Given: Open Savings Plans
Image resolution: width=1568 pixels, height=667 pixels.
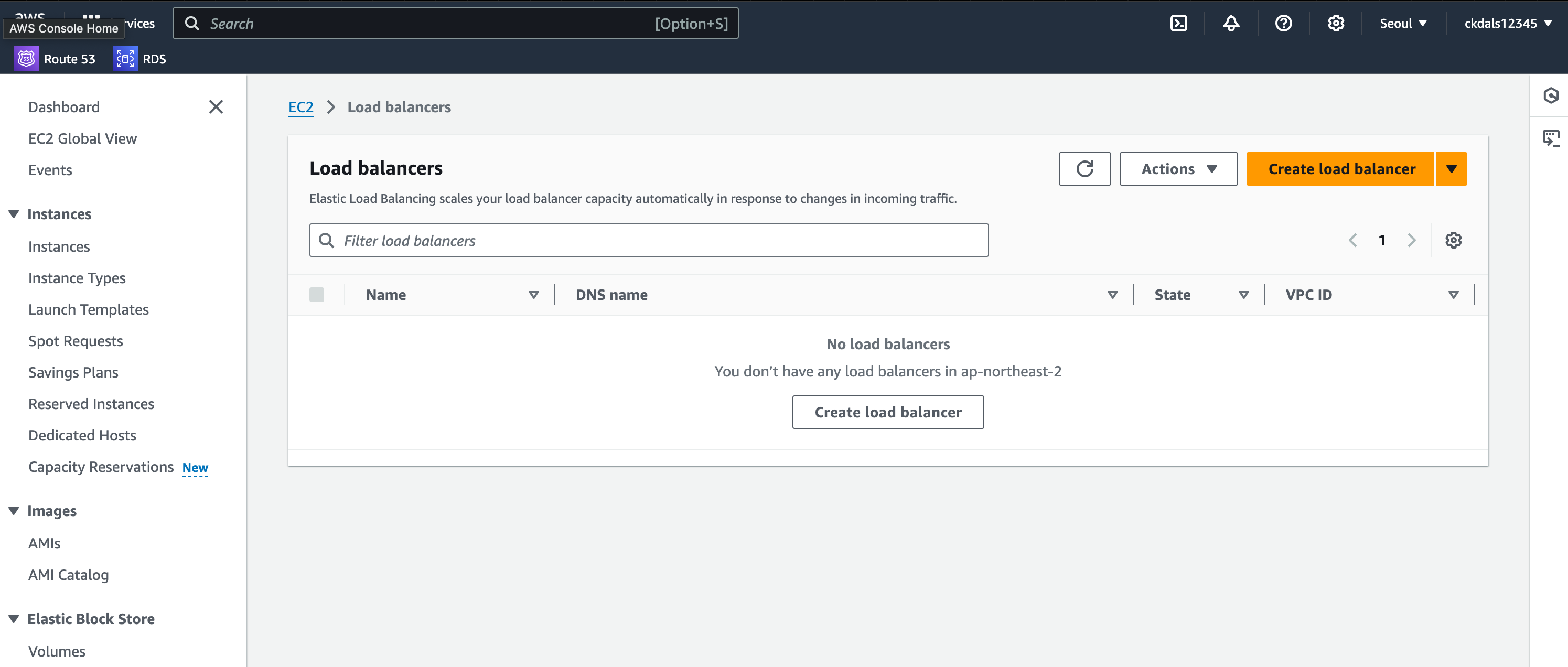Looking at the screenshot, I should click(x=73, y=372).
